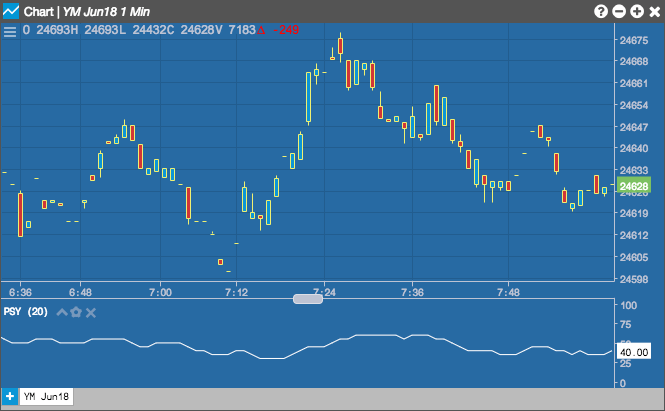The width and height of the screenshot is (665, 411).
Task: Click the 6:36 time axis label
Action: 20,292
